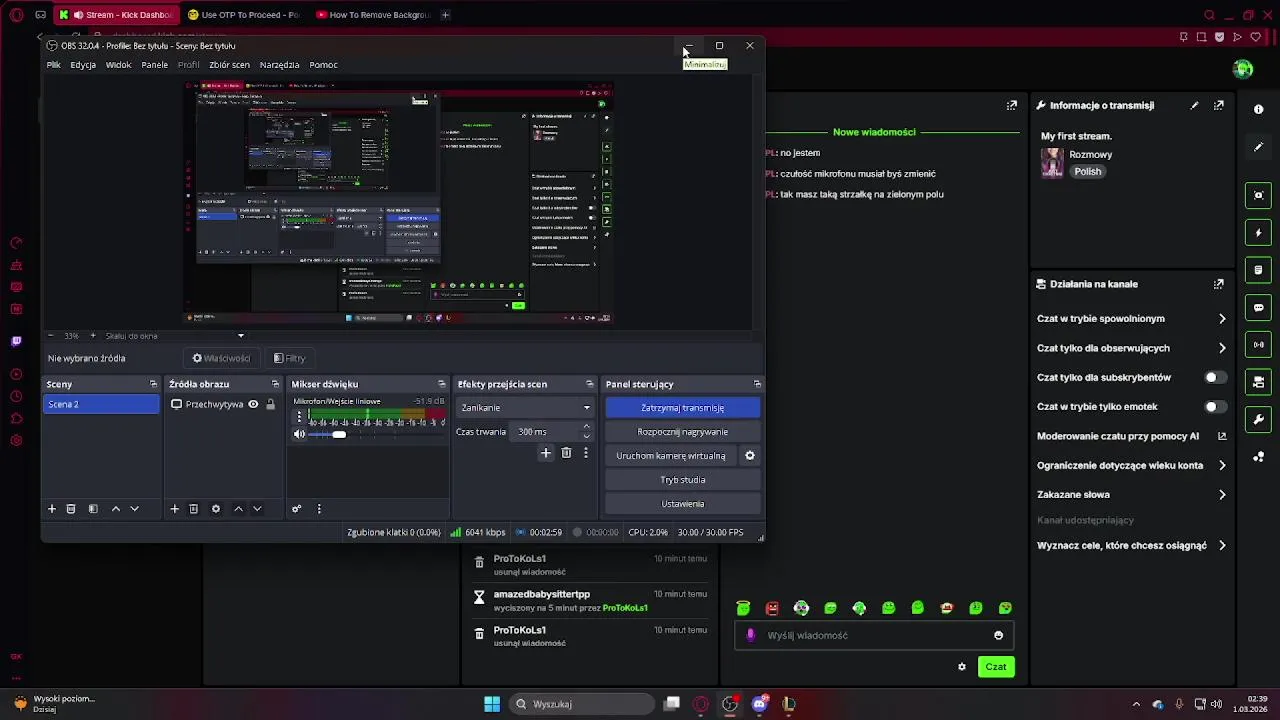Open zoom level dropdown under preview
The image size is (1280, 720).
tap(240, 336)
